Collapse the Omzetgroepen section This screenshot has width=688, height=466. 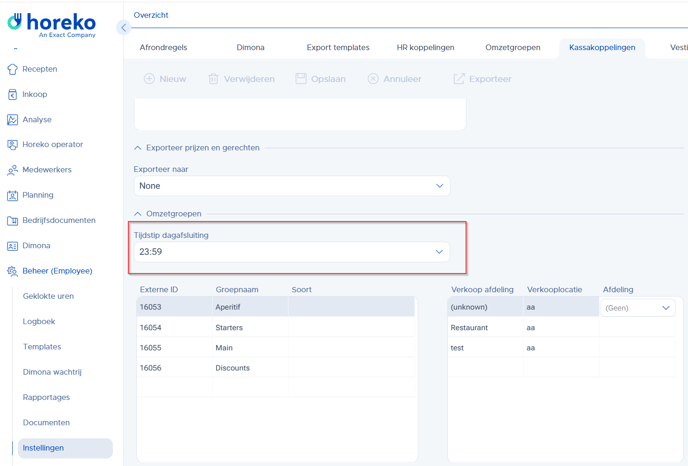[x=138, y=214]
